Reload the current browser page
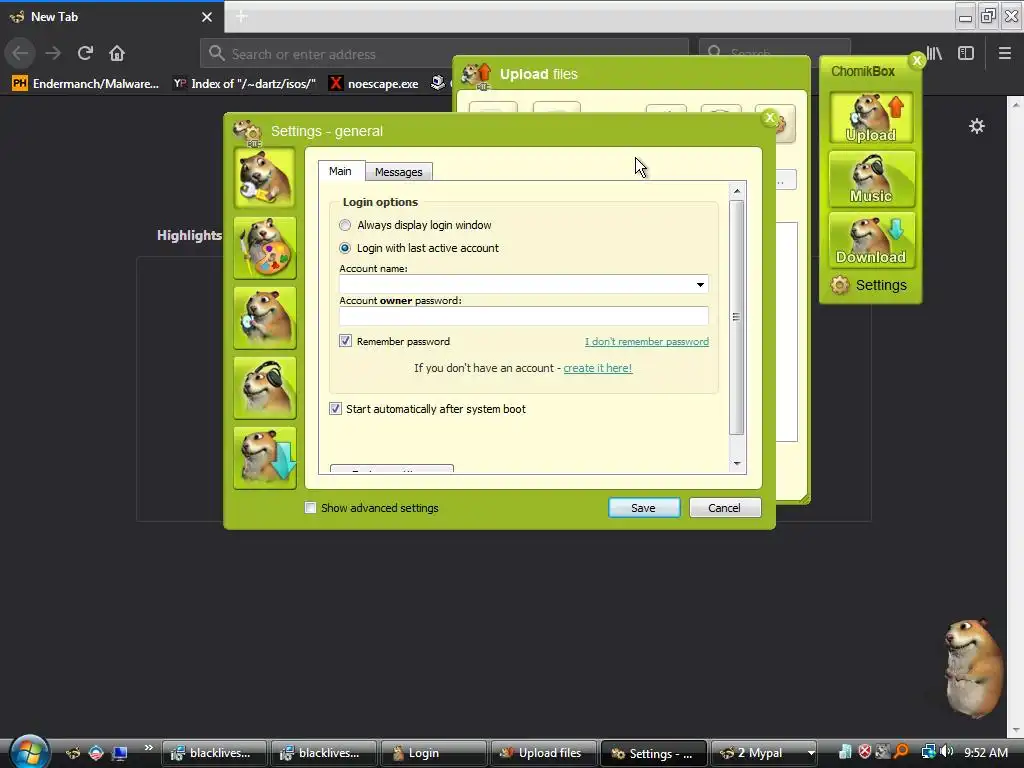Viewport: 1024px width, 768px height. (85, 53)
